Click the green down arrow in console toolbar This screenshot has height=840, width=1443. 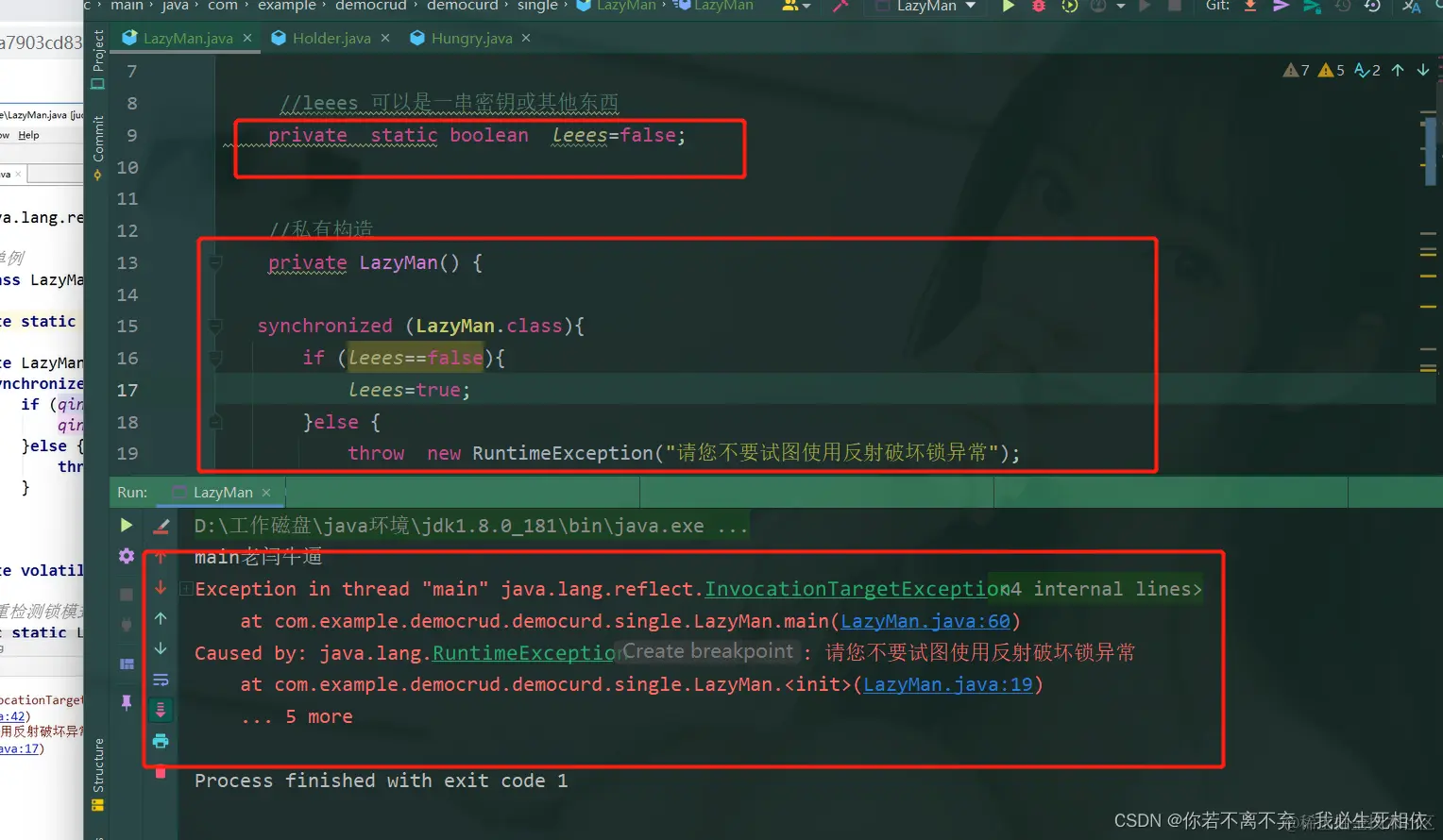pos(161,648)
